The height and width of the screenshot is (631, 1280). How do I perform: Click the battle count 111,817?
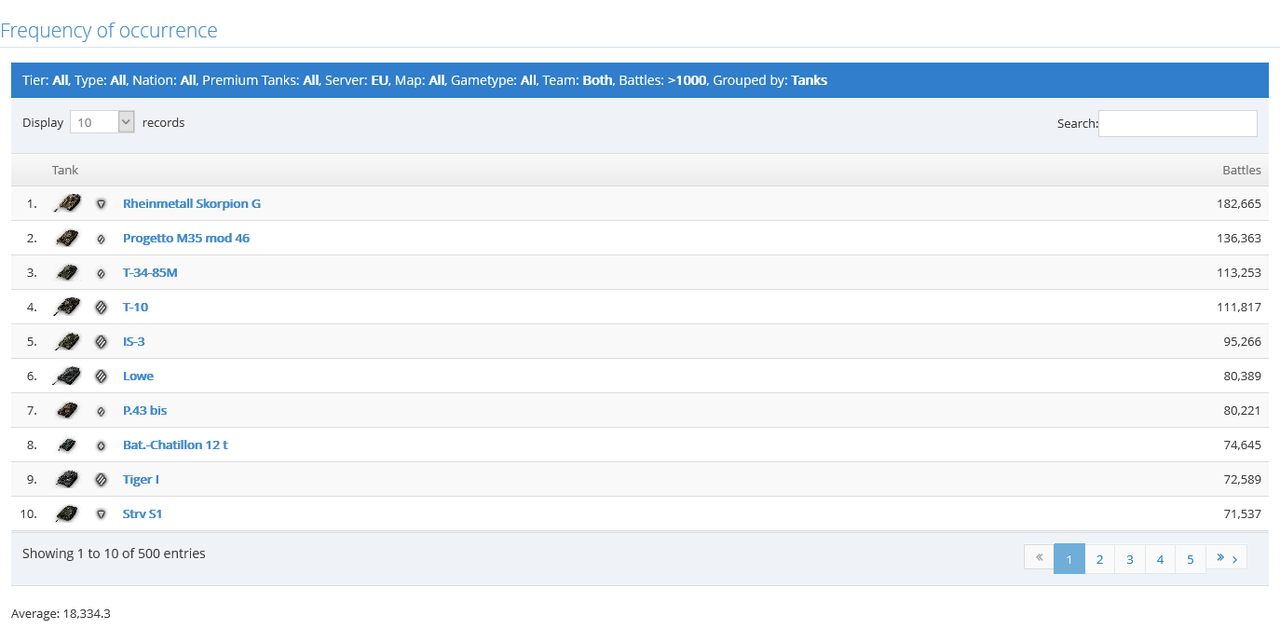click(x=1239, y=307)
